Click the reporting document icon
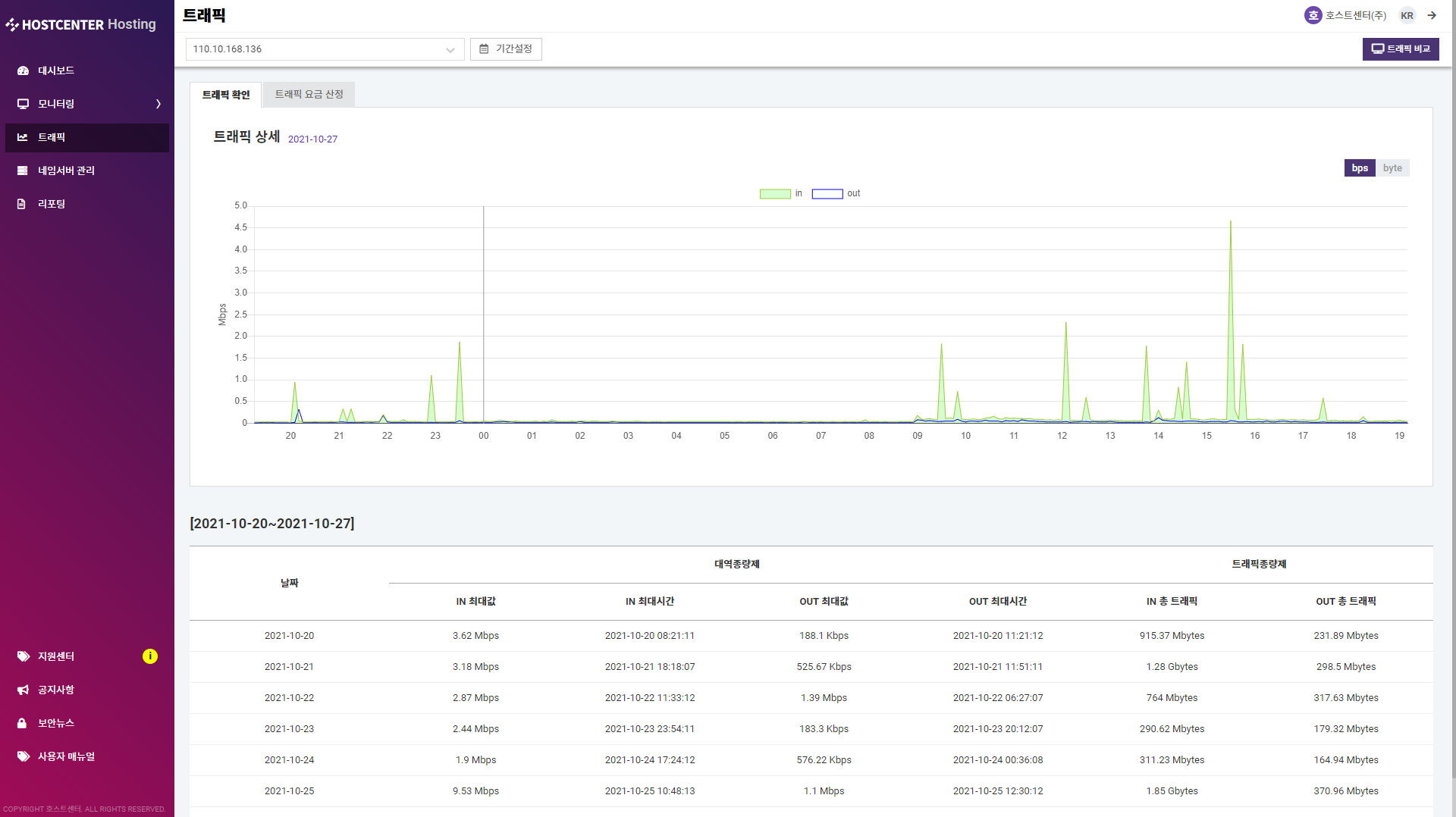 tap(22, 204)
